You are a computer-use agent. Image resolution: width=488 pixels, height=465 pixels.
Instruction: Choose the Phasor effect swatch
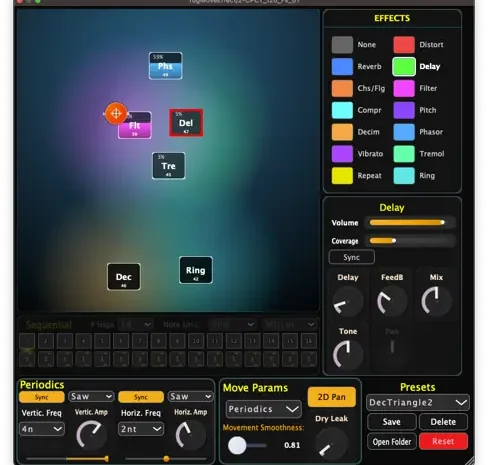tap(404, 132)
